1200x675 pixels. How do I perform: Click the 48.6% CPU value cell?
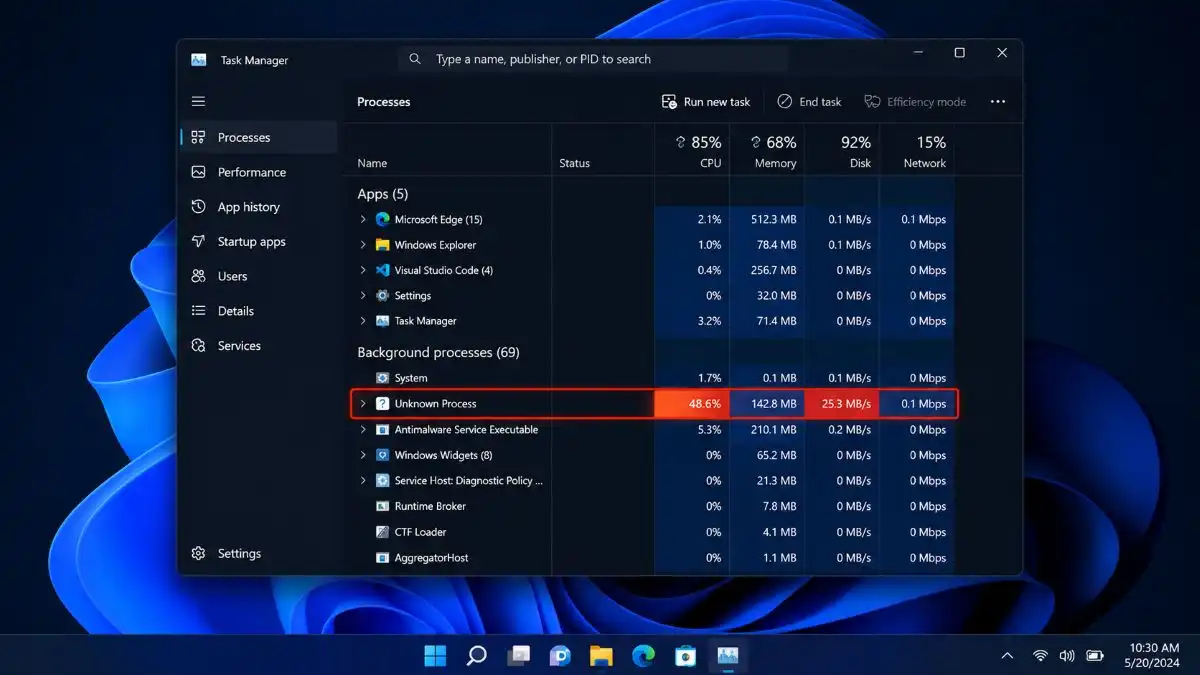click(x=692, y=404)
